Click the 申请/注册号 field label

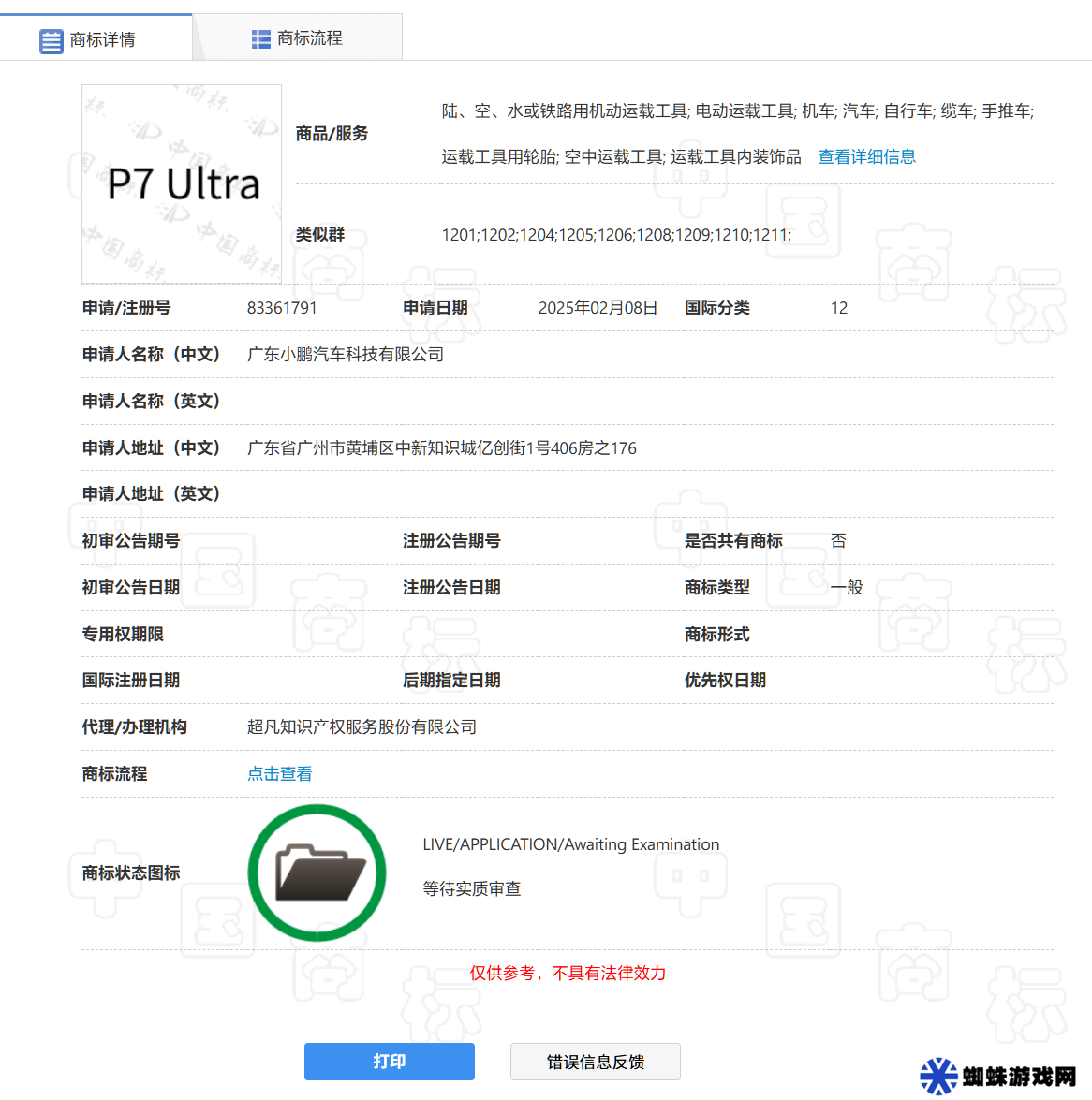click(x=126, y=308)
